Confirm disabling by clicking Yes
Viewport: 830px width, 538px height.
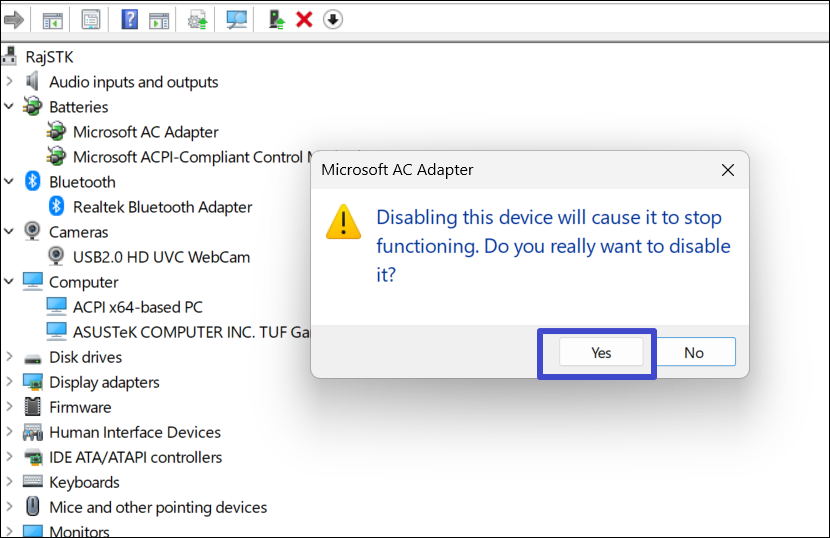click(601, 352)
